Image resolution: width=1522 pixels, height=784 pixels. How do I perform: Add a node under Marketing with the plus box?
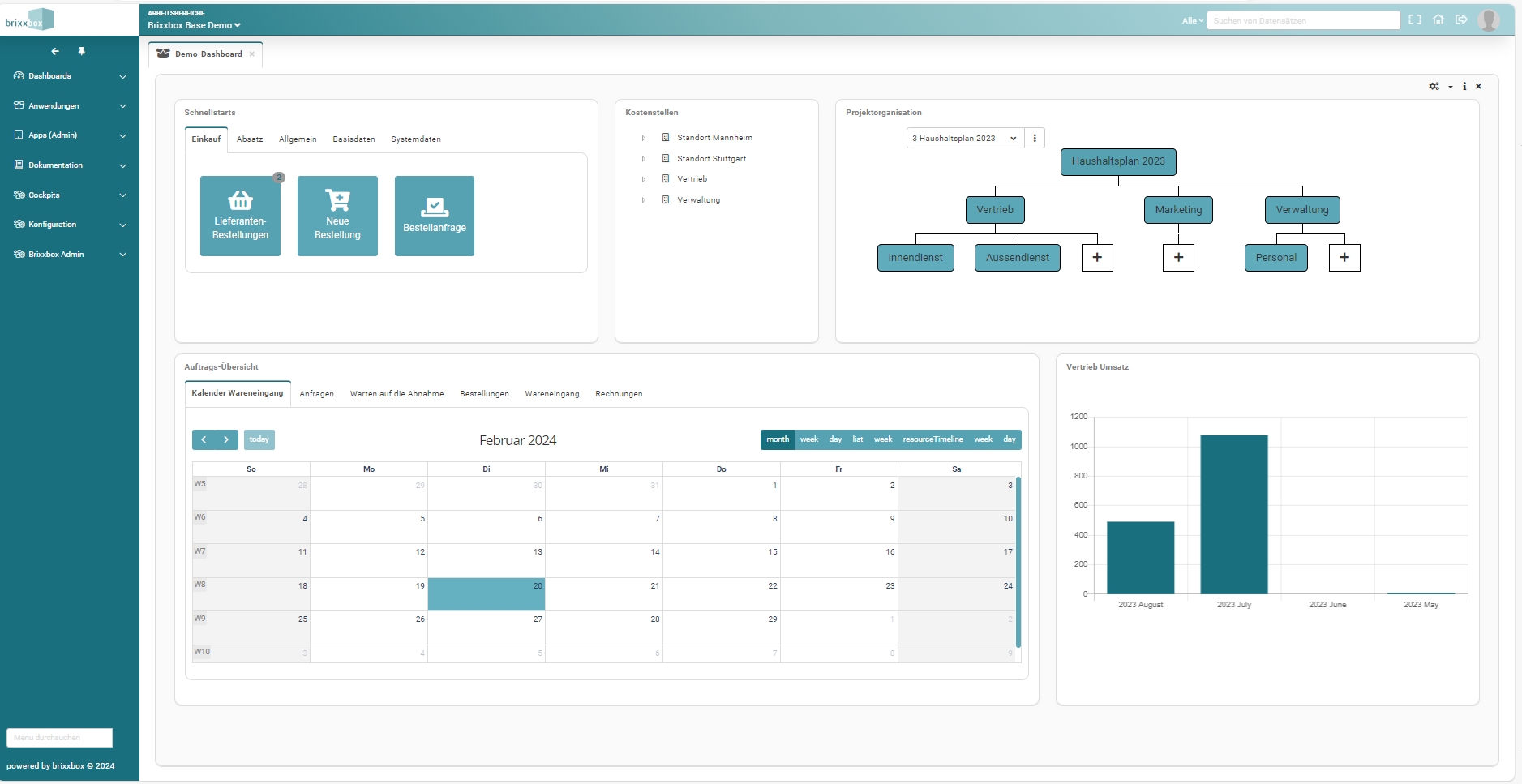(x=1178, y=258)
